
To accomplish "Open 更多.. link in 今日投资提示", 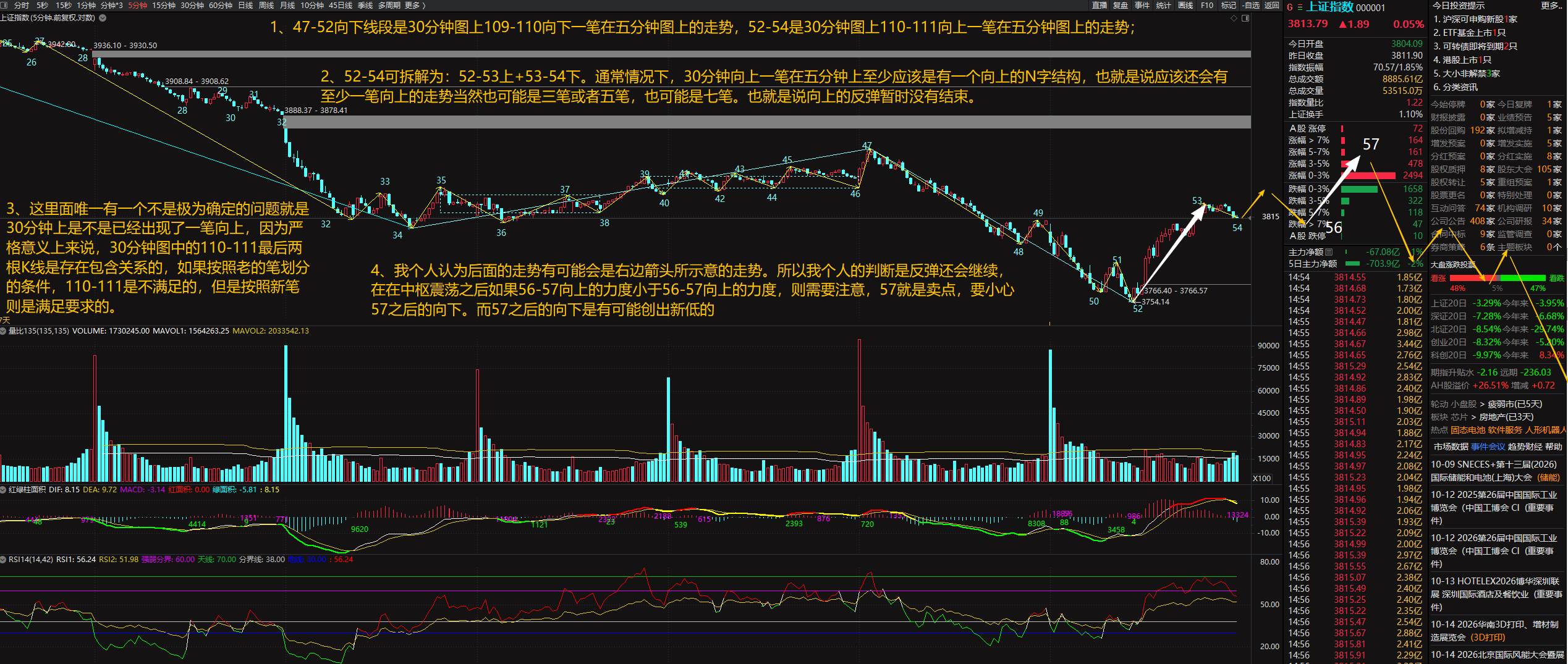I will [x=1551, y=6].
